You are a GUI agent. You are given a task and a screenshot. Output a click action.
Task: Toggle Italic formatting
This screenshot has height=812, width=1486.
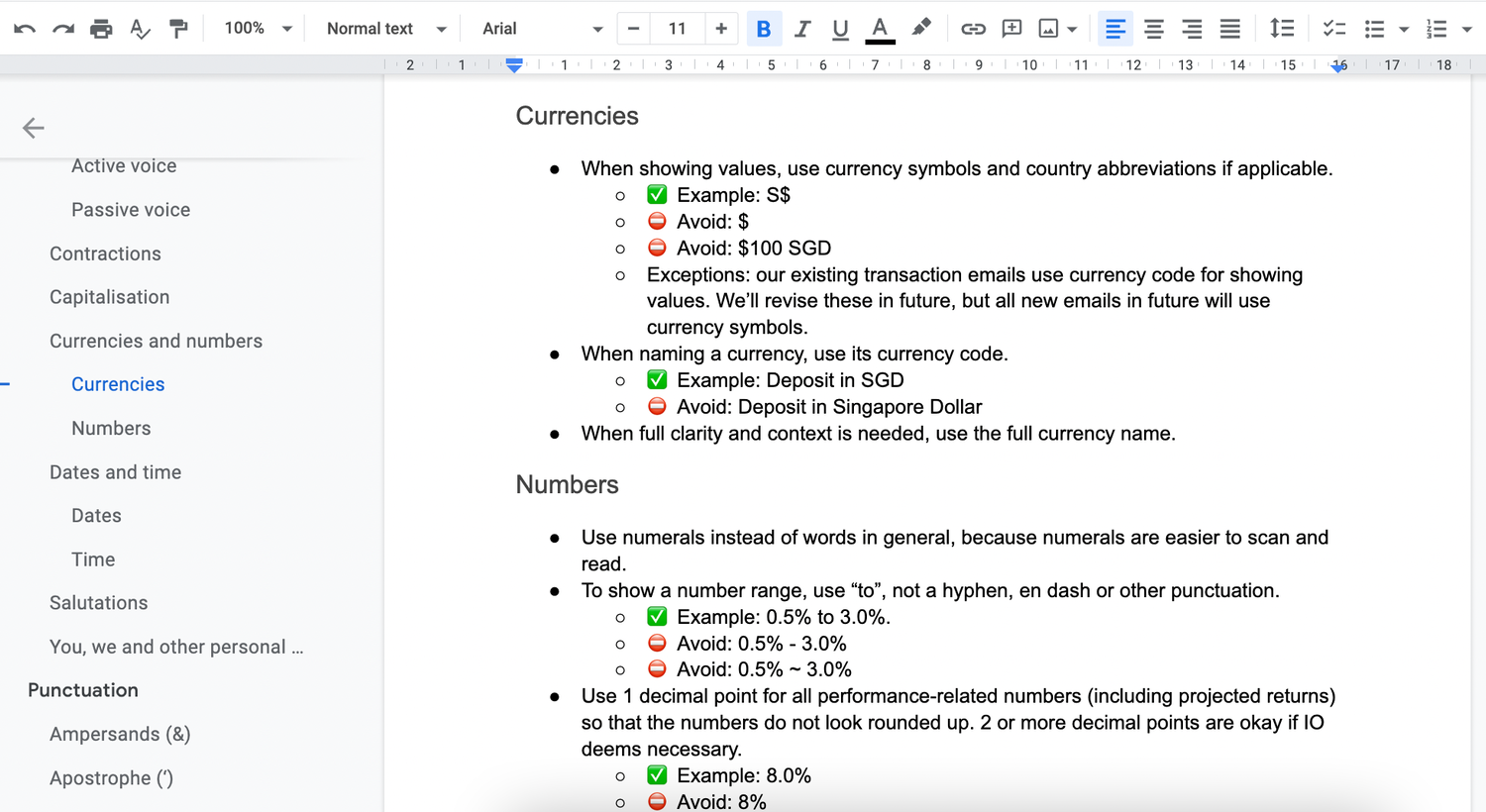(x=802, y=29)
